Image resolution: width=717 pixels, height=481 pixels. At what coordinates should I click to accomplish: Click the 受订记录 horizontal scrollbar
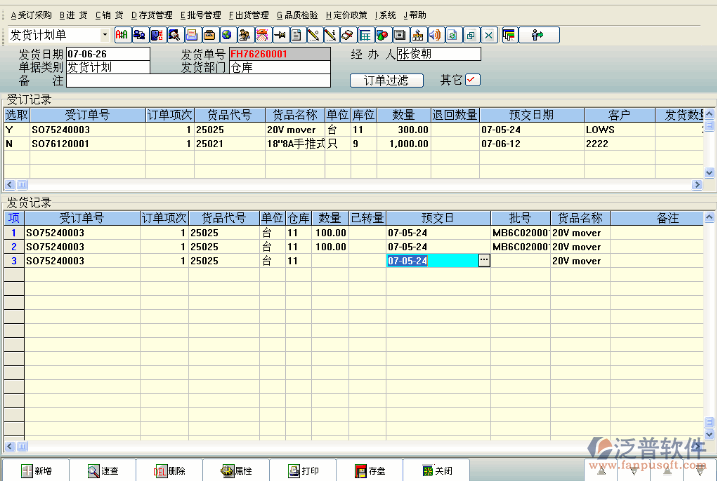pos(350,185)
